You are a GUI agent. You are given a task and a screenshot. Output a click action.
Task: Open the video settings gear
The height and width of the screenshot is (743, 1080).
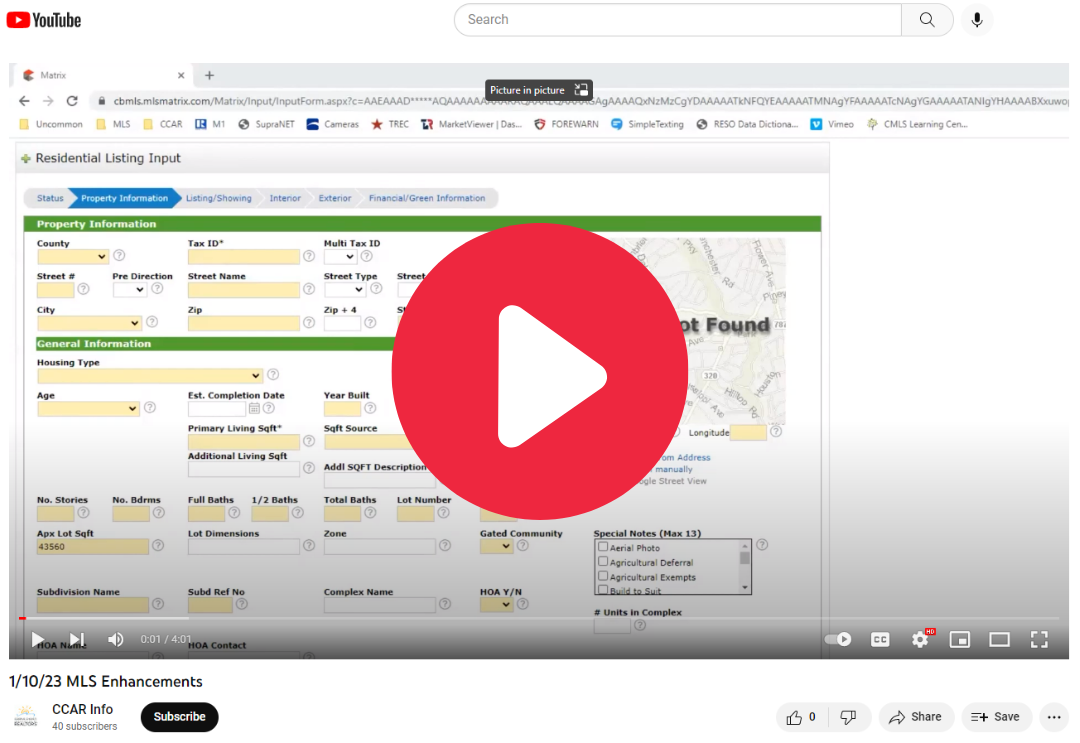920,640
